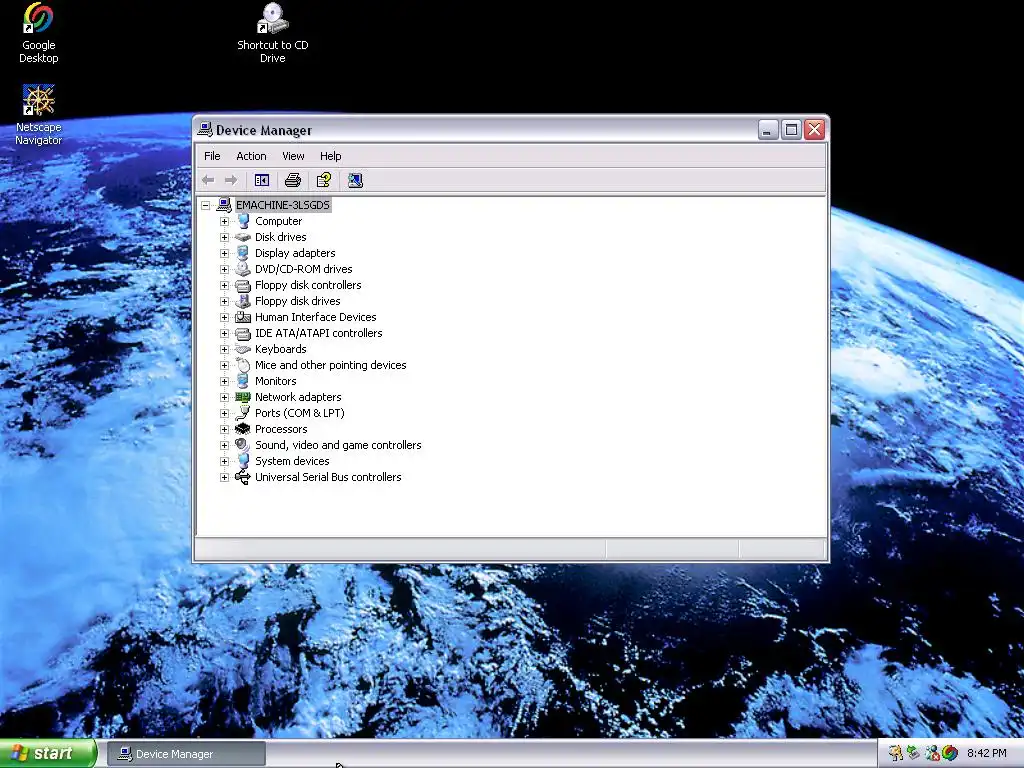Expand the Processors node
Screen dimensions: 1024x768
[x=225, y=429]
